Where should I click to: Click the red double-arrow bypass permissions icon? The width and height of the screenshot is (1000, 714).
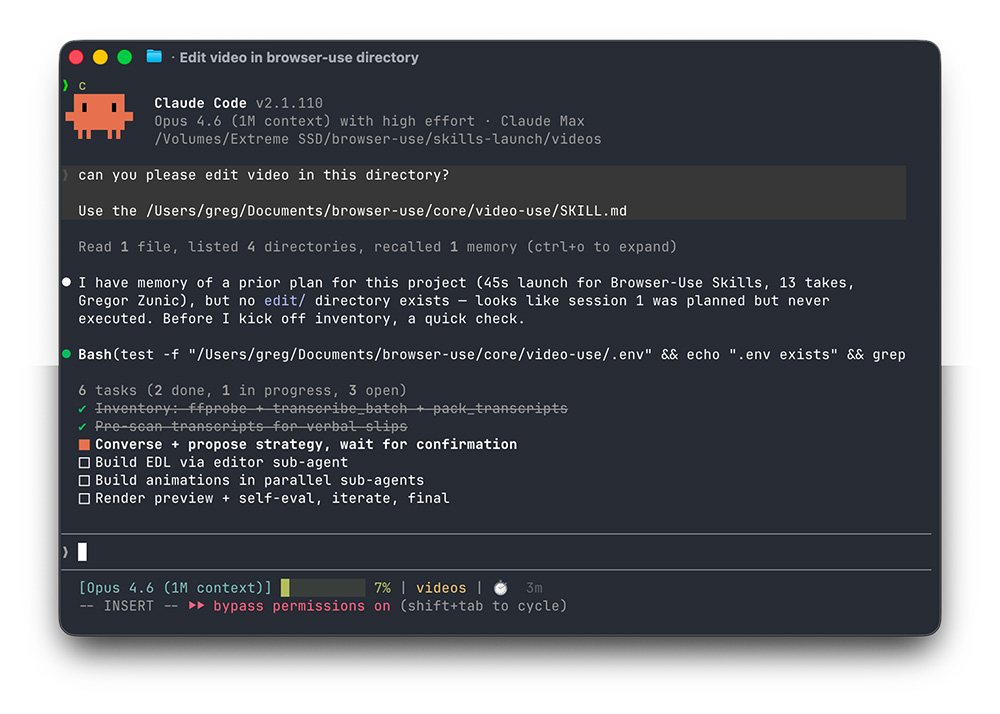pos(196,606)
